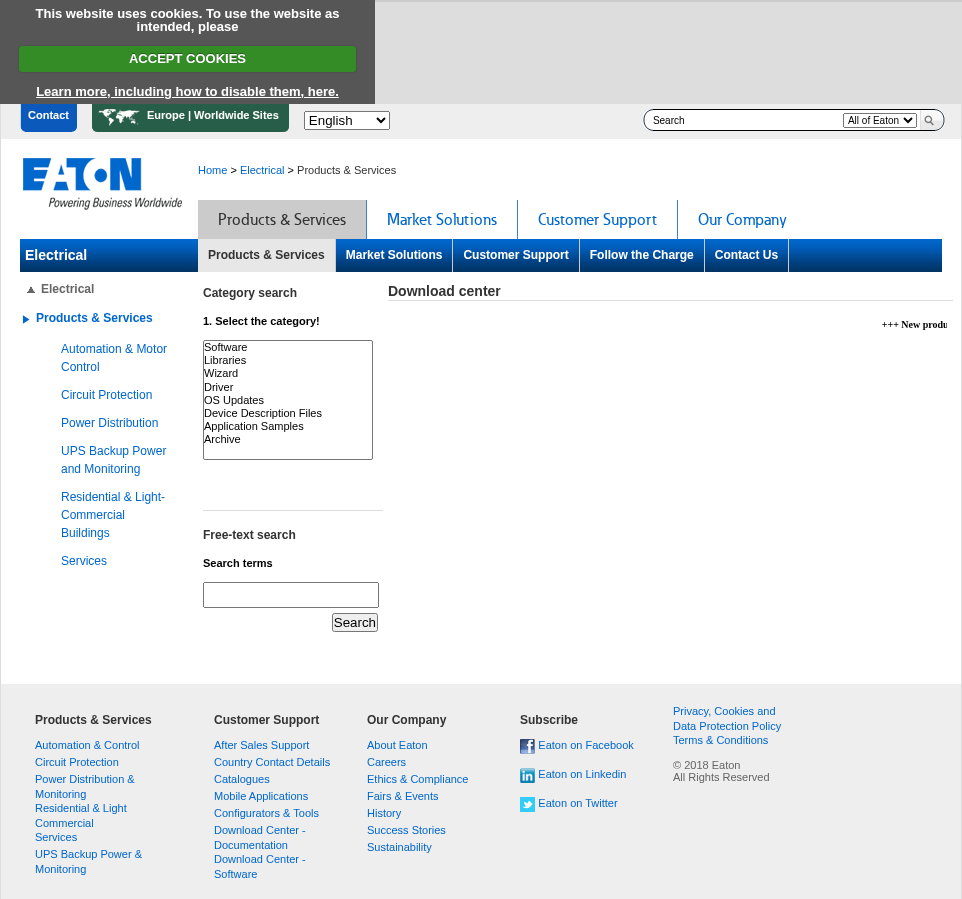Viewport: 962px width, 899px height.
Task: Select the top Products & Services tab
Action: 282,220
